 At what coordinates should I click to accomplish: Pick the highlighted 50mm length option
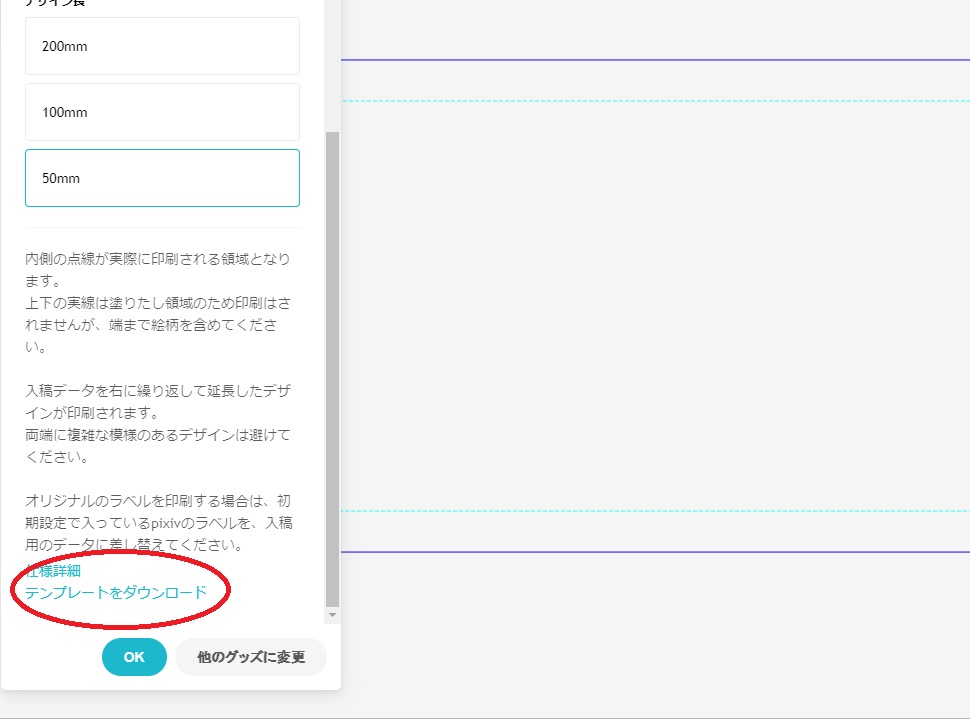pyautogui.click(x=162, y=178)
